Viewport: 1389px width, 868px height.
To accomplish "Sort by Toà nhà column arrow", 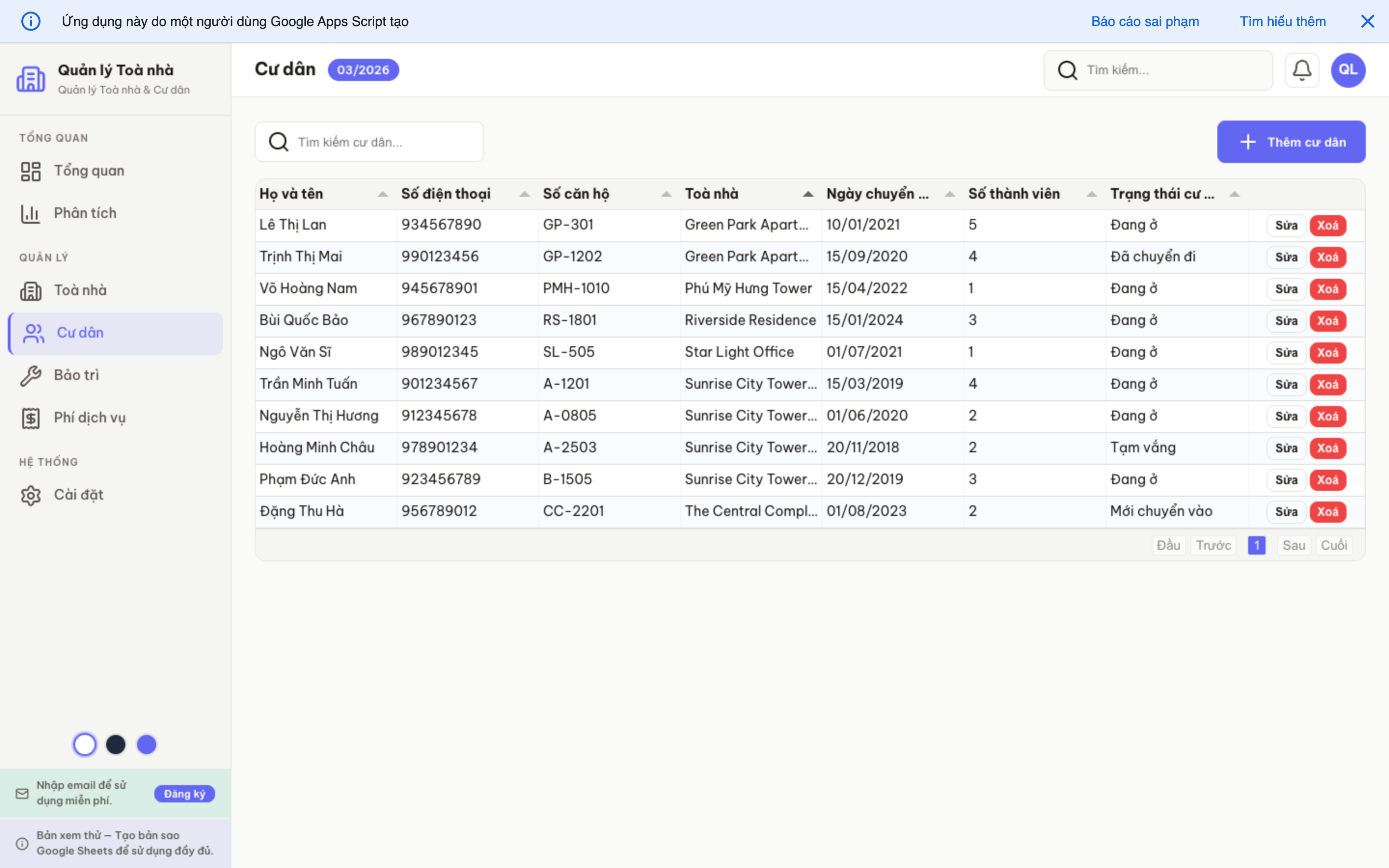I will pos(807,195).
